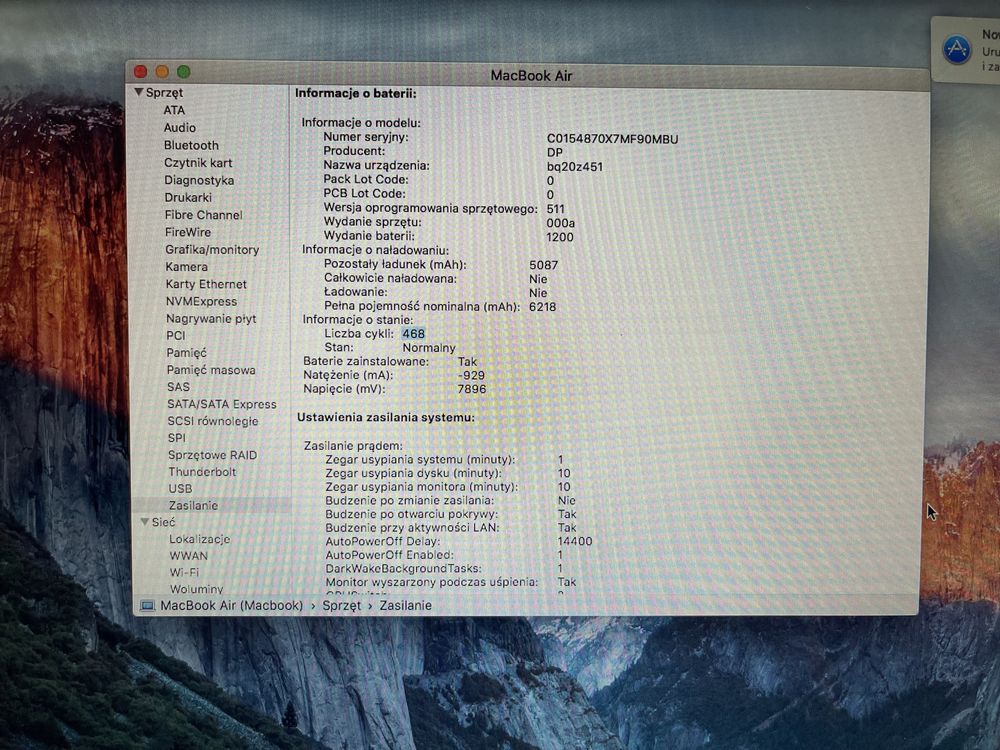Image resolution: width=1000 pixels, height=750 pixels.
Task: Select the highlighted Zasilanie entry
Action: [193, 505]
